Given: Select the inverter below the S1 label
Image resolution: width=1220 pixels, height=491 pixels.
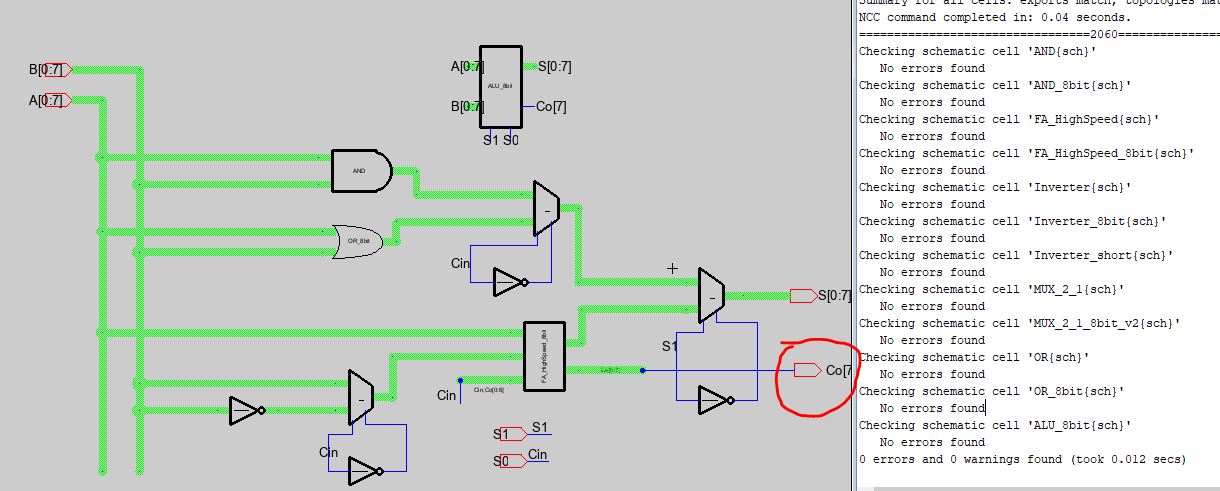Looking at the screenshot, I should (x=716, y=400).
